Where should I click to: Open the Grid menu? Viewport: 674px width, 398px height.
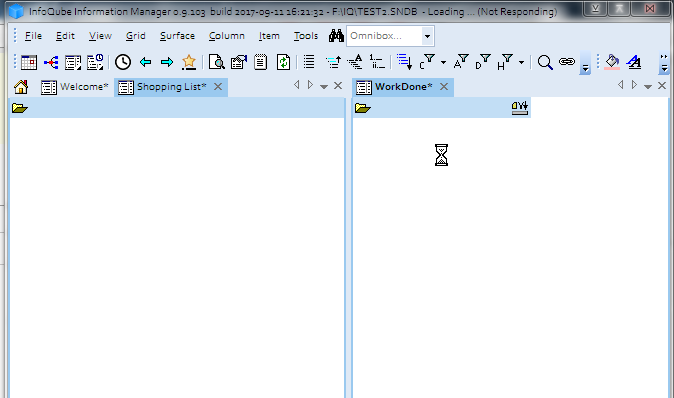pos(135,36)
